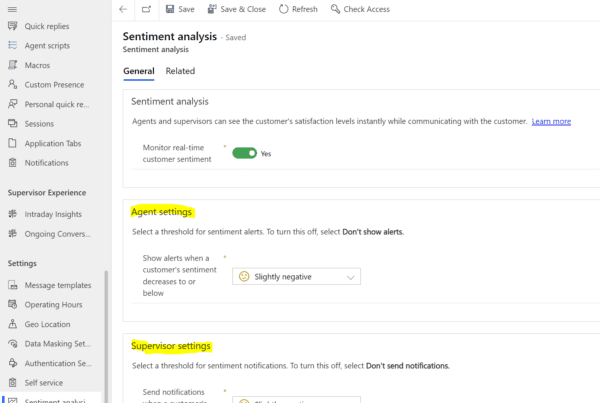This screenshot has height=403, width=600.
Task: Open Quick replies in the sidebar
Action: click(48, 27)
